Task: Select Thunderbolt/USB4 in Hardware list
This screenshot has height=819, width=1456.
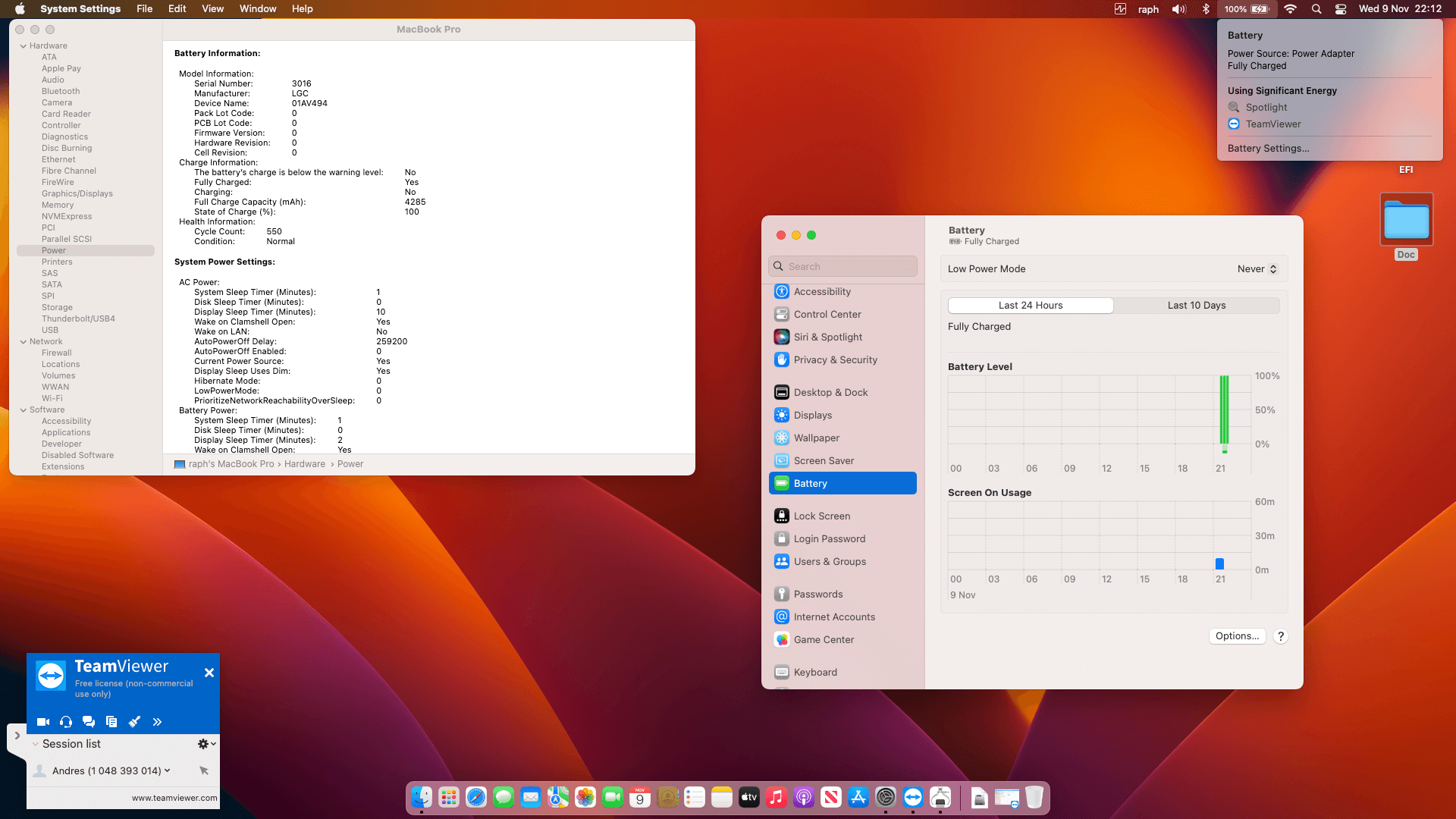Action: coord(78,319)
